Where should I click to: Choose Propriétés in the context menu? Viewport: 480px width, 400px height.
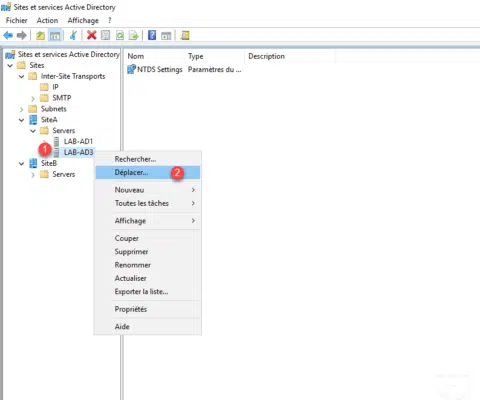pyautogui.click(x=148, y=309)
